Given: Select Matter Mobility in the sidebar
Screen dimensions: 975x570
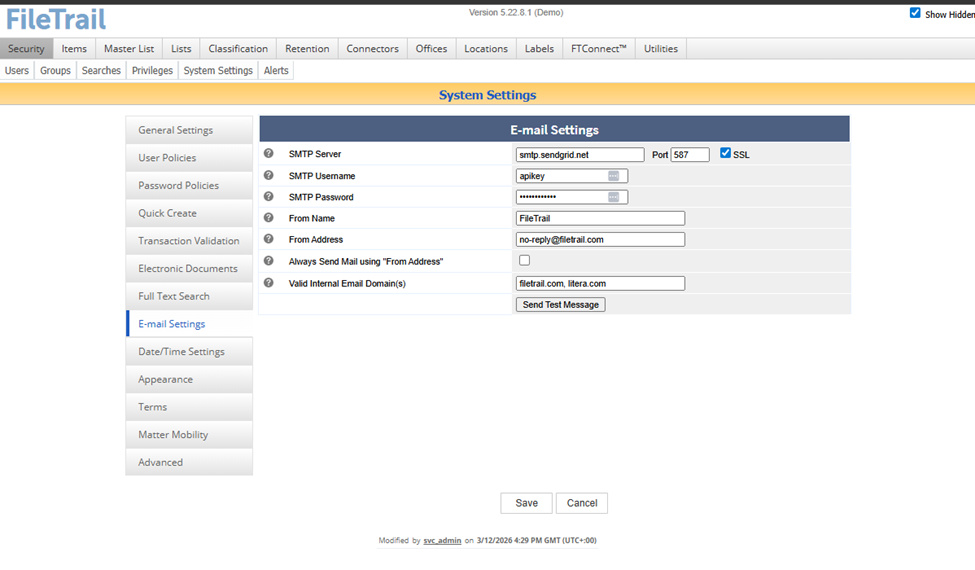Looking at the screenshot, I should [189, 434].
